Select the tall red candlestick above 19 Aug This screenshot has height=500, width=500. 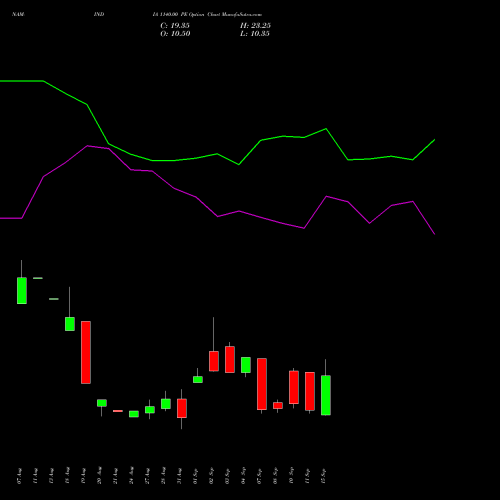(x=86, y=352)
